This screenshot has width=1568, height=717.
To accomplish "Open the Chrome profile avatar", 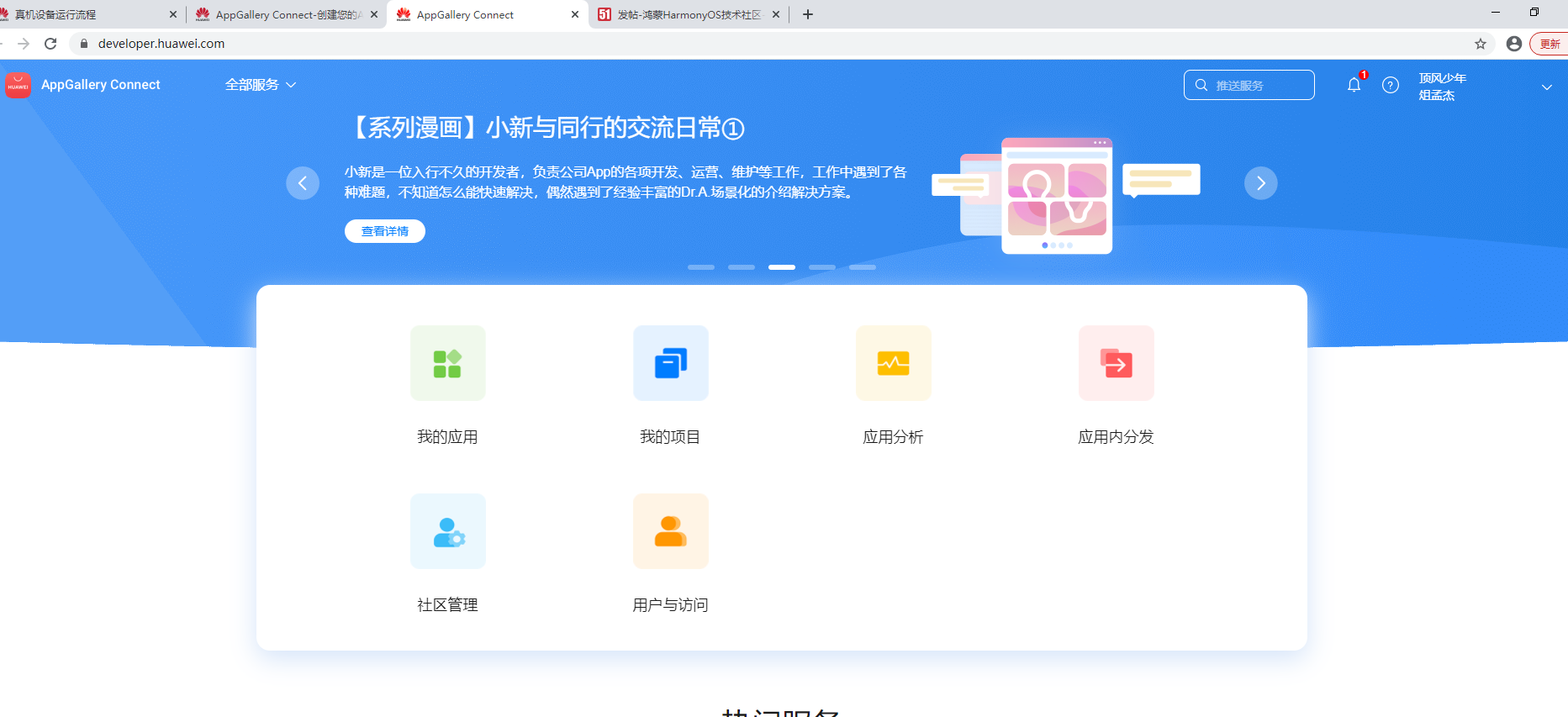I will (x=1514, y=44).
